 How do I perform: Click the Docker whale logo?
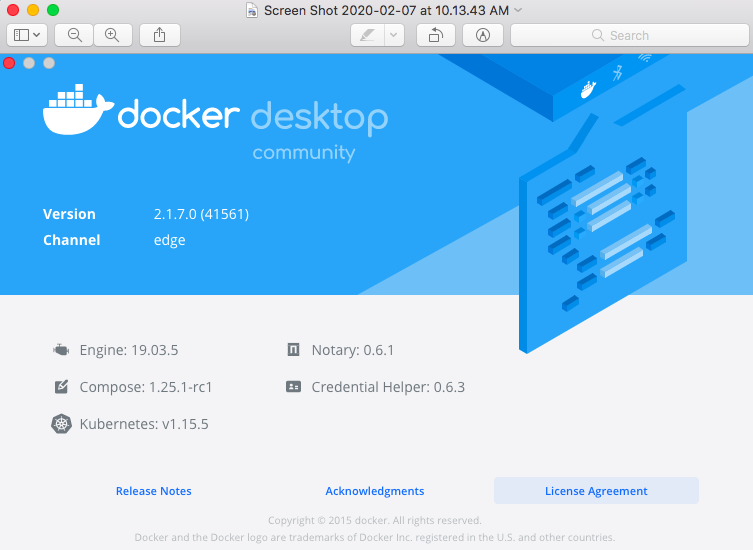pyautogui.click(x=78, y=110)
